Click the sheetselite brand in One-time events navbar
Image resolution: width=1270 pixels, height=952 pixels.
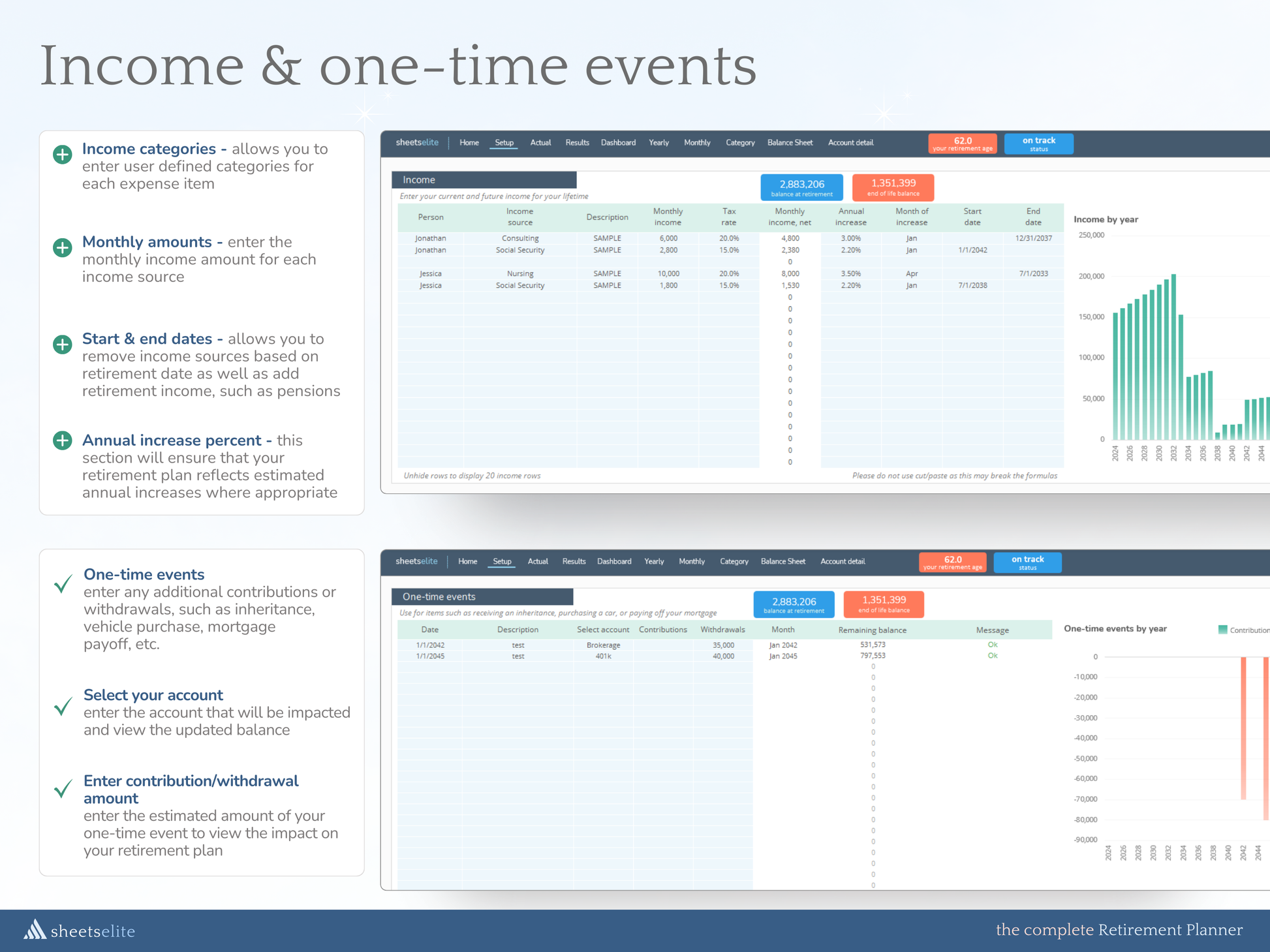(416, 561)
